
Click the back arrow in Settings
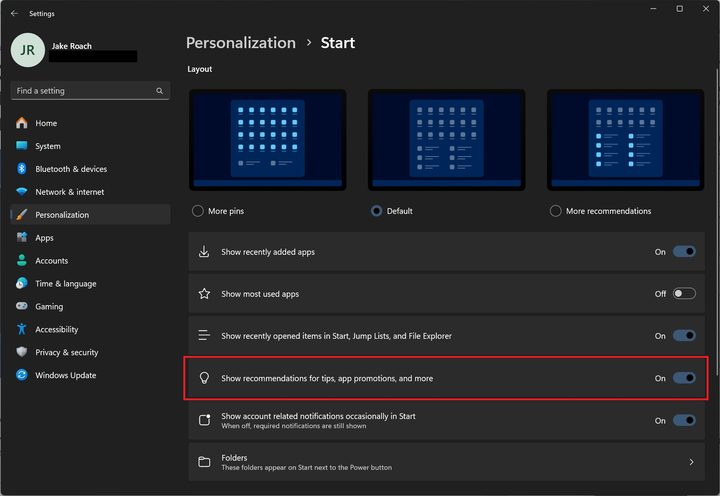(14, 13)
